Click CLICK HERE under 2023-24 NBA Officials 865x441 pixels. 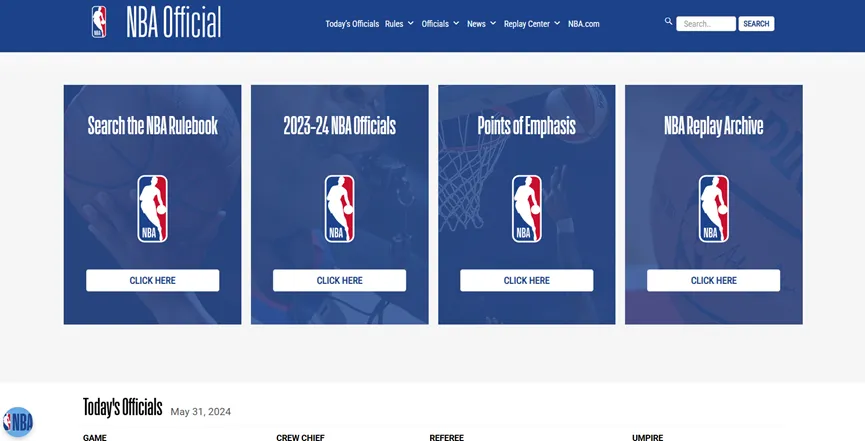(x=339, y=281)
